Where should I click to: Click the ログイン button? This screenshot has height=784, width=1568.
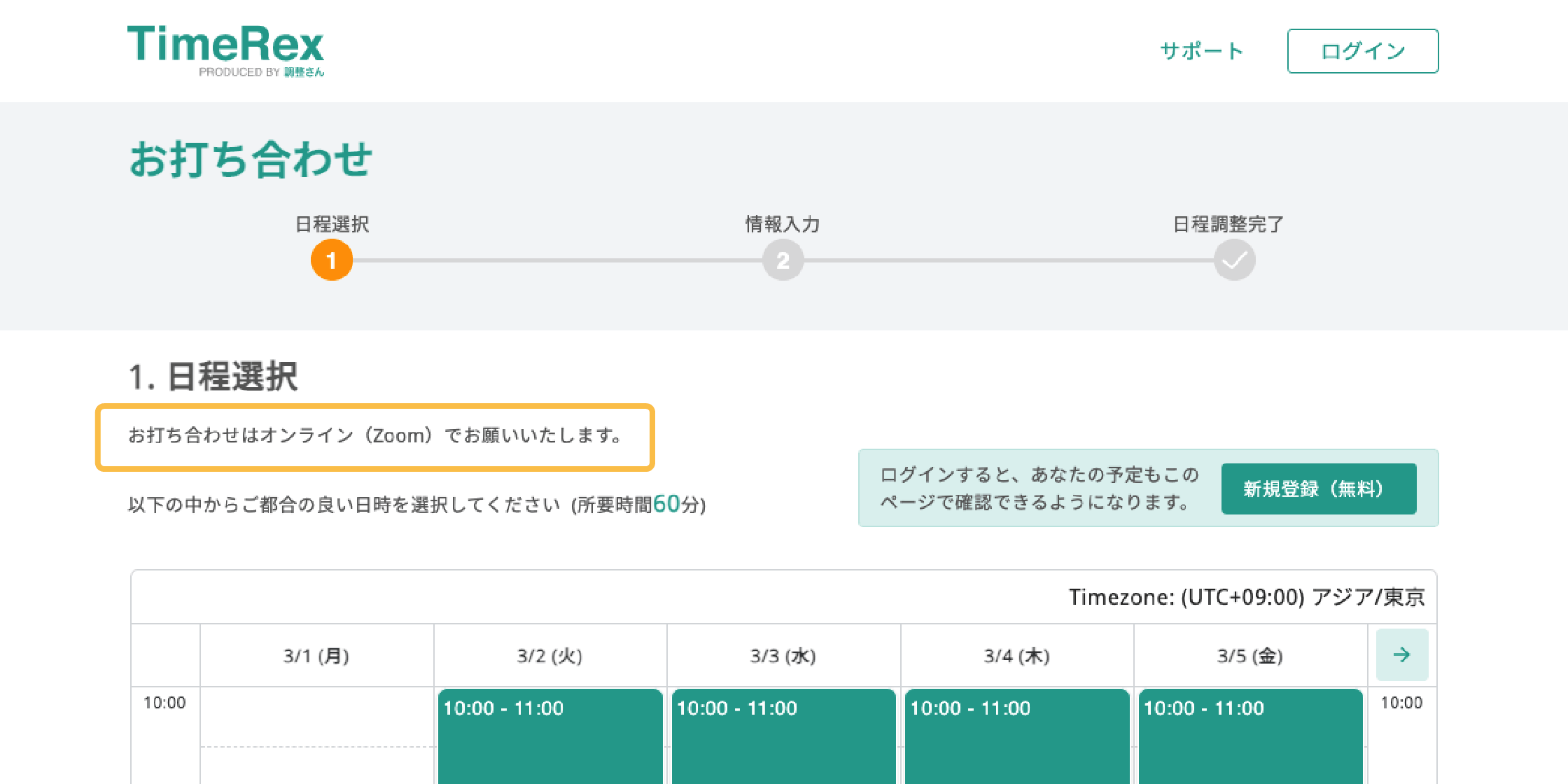1363,51
